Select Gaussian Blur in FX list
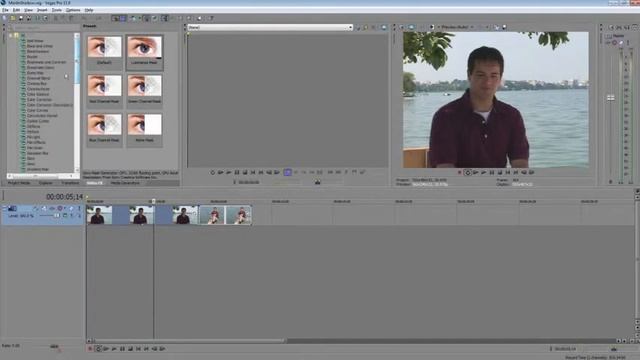 pyautogui.click(x=37, y=153)
